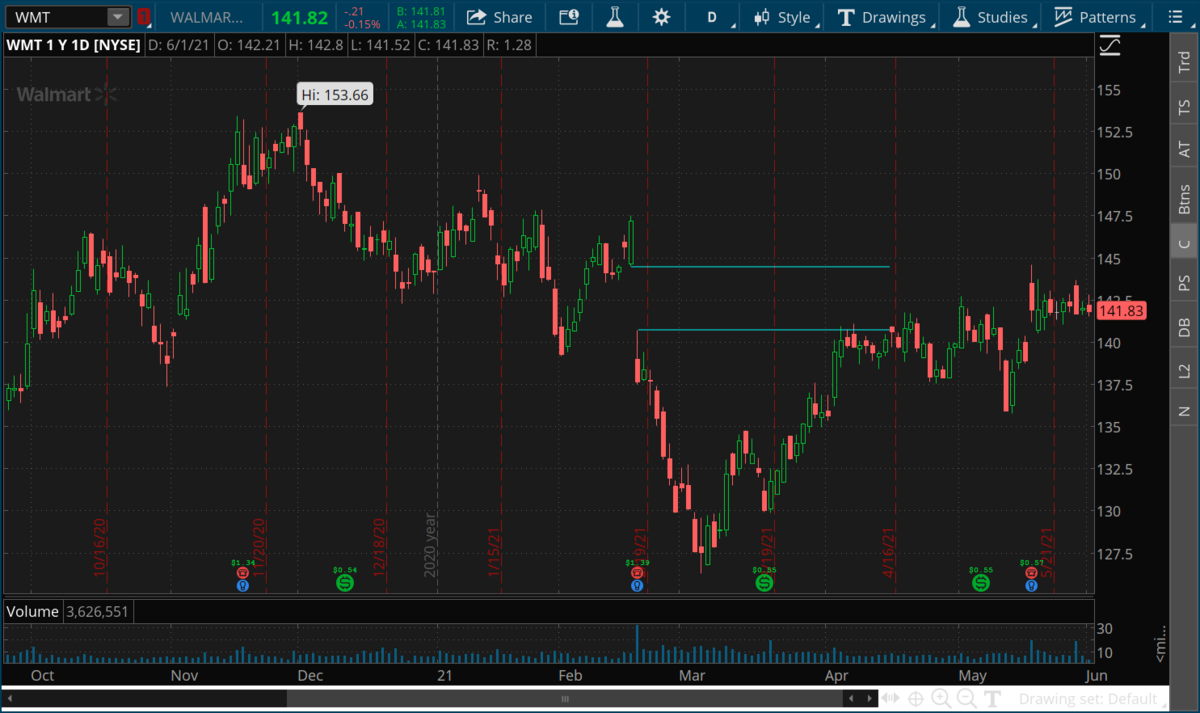The height and width of the screenshot is (713, 1200).
Task: Toggle the price axis scale icon
Action: (1110, 45)
